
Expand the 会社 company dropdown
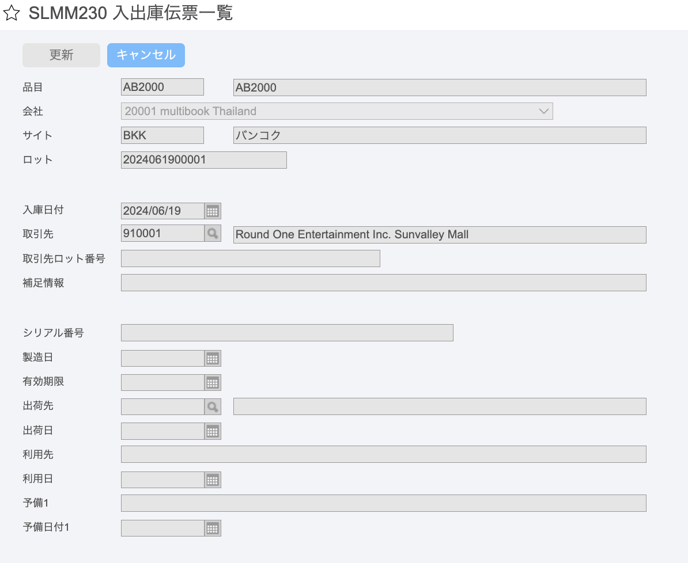[x=337, y=111]
